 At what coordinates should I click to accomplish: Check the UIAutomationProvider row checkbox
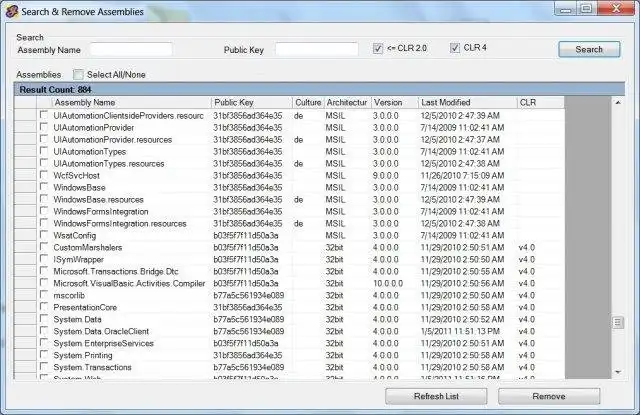coord(44,127)
